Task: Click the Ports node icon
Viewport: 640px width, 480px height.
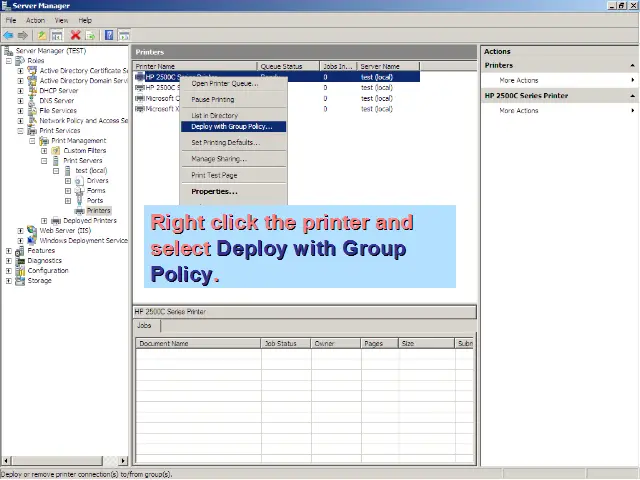Action: point(79,201)
